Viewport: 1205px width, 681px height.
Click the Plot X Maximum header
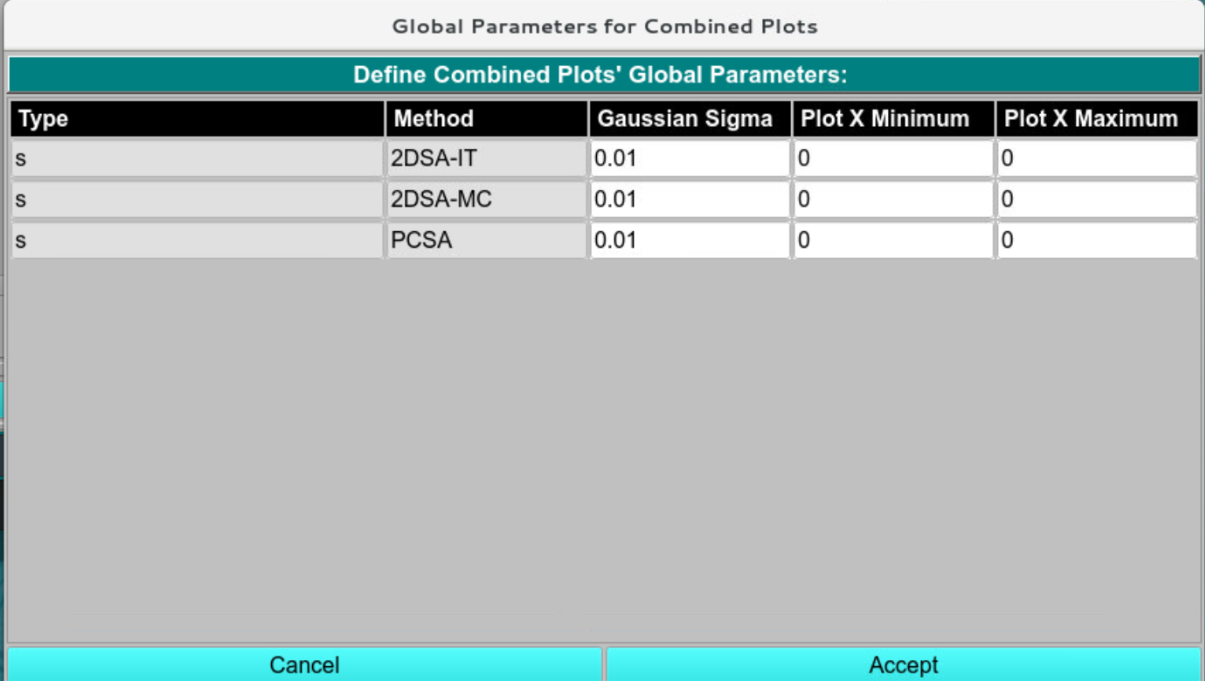1096,119
